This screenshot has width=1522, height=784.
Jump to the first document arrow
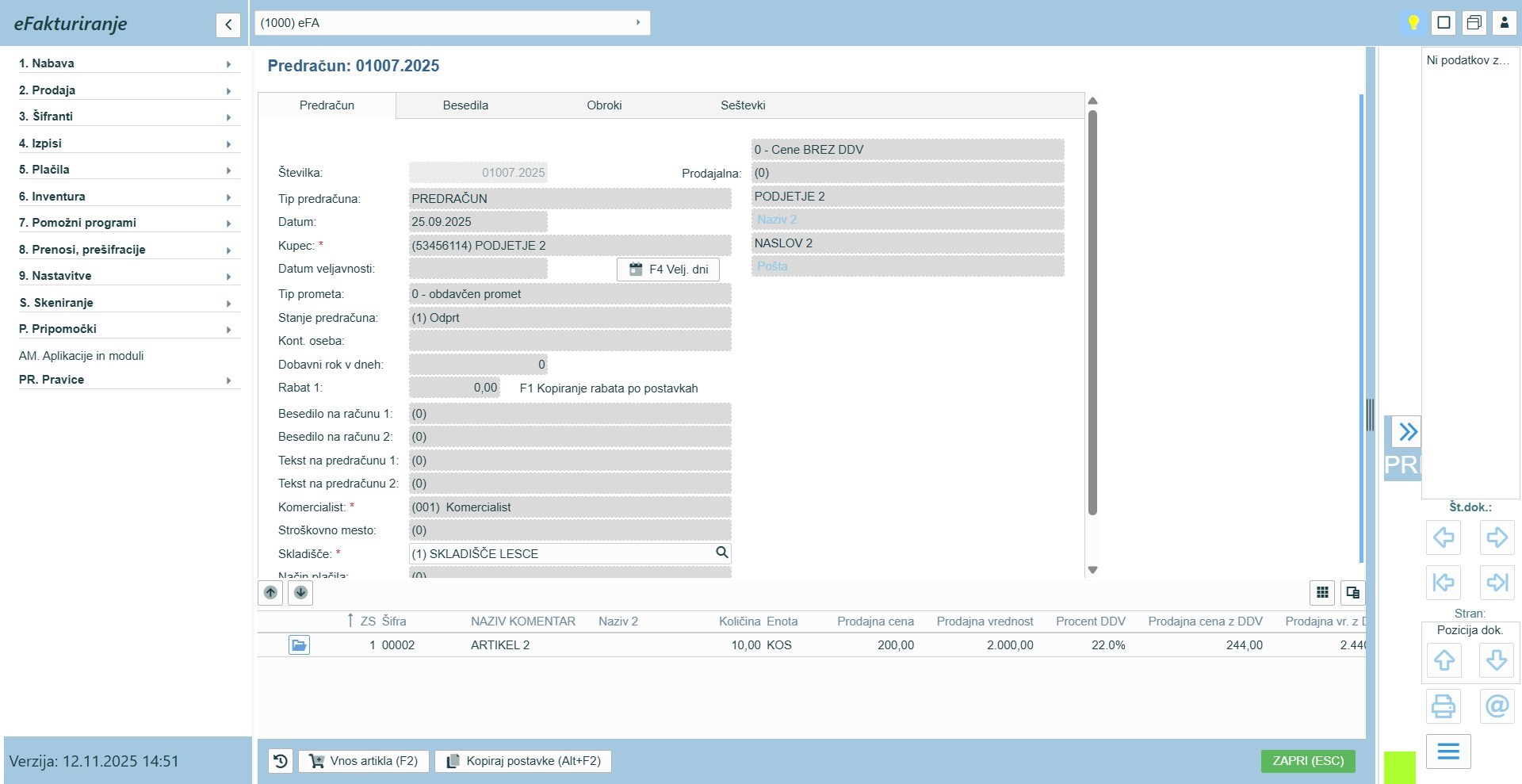tap(1443, 583)
